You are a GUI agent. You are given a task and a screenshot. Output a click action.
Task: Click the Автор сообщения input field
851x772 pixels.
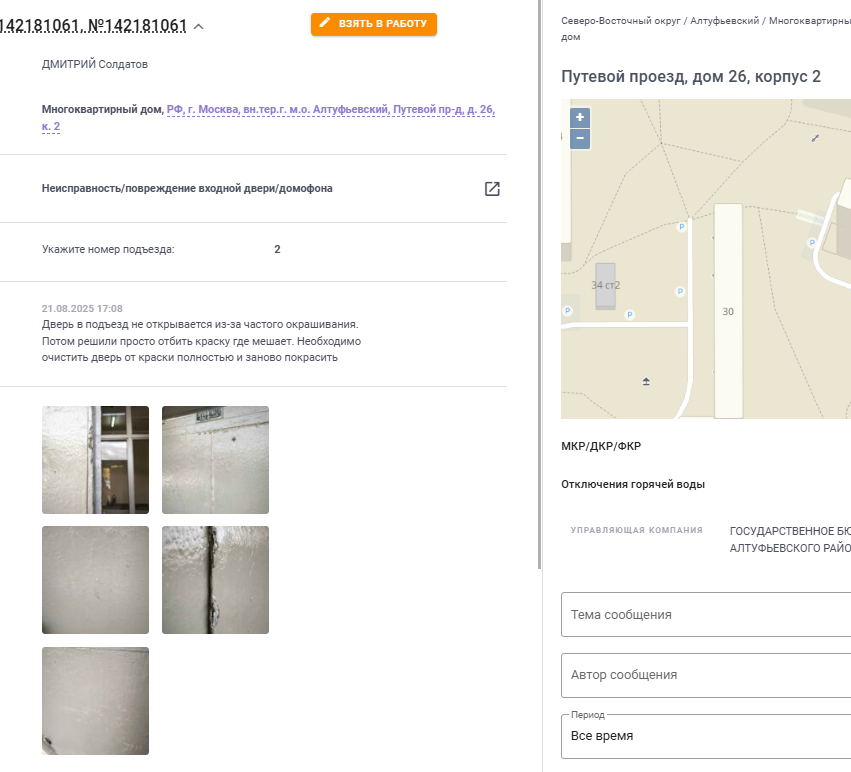[706, 675]
